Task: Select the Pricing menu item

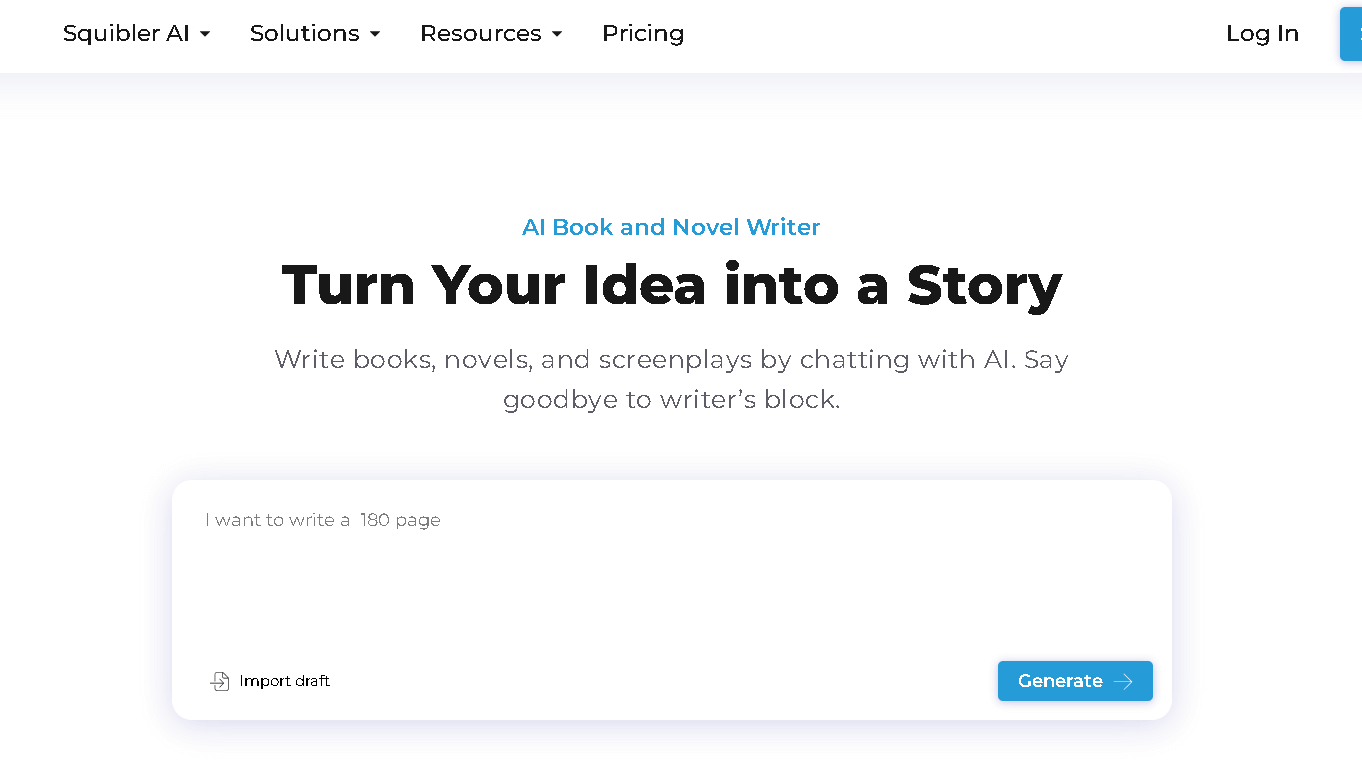Action: click(643, 34)
